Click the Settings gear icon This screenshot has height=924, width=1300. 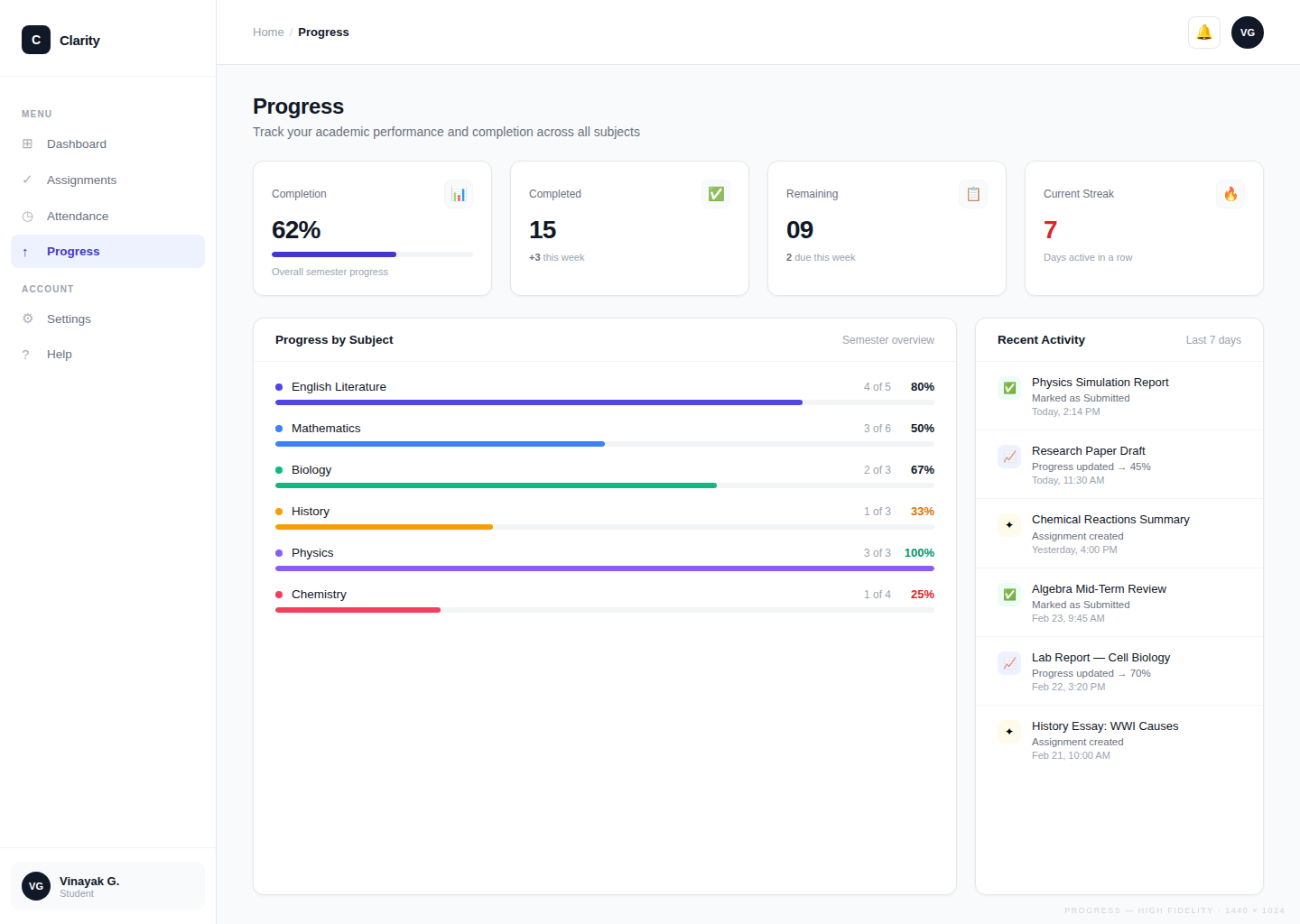click(27, 319)
